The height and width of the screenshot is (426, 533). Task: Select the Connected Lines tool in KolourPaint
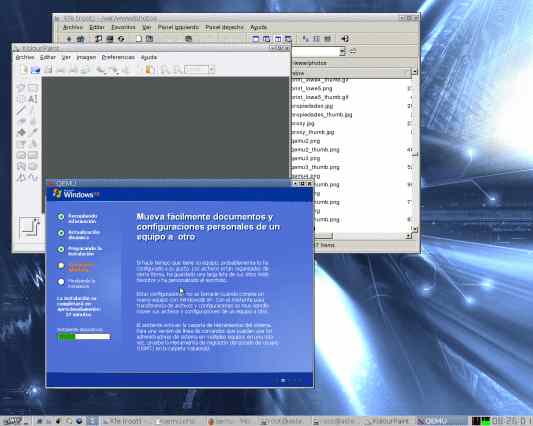21,177
